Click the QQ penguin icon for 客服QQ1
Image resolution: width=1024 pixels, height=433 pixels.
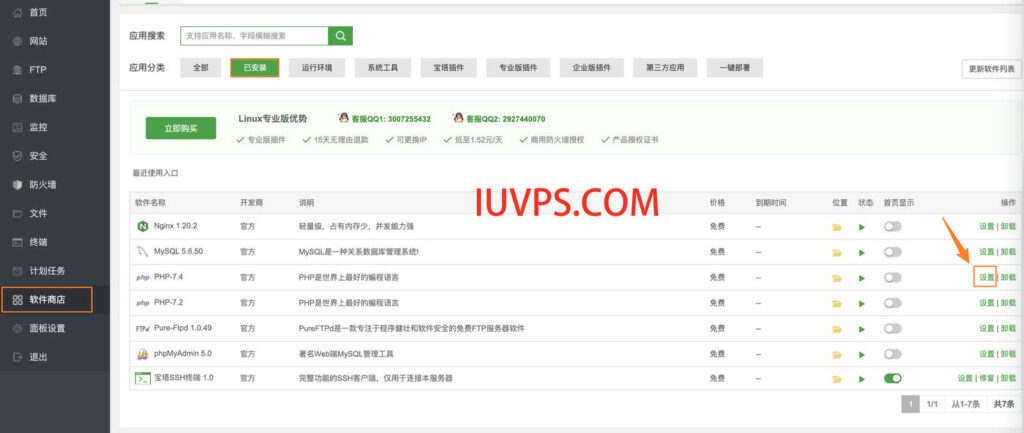point(343,118)
